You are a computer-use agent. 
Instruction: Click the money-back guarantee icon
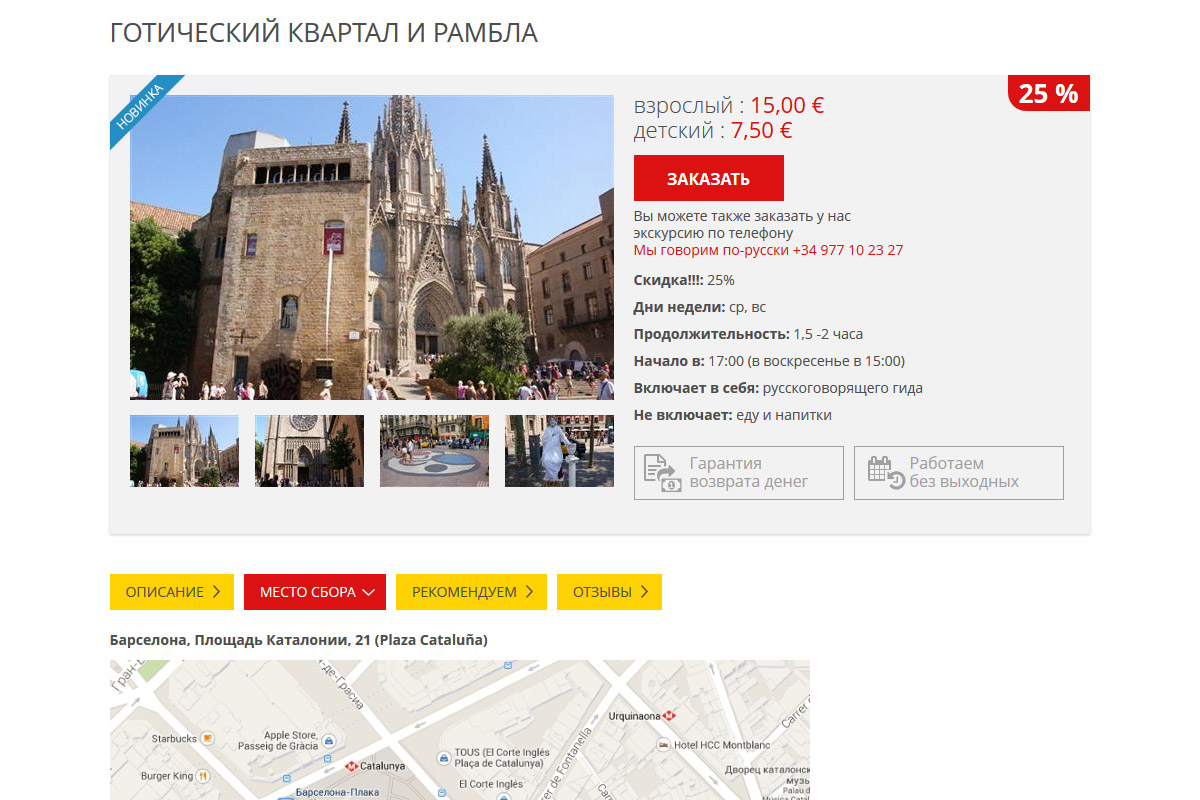tap(661, 473)
